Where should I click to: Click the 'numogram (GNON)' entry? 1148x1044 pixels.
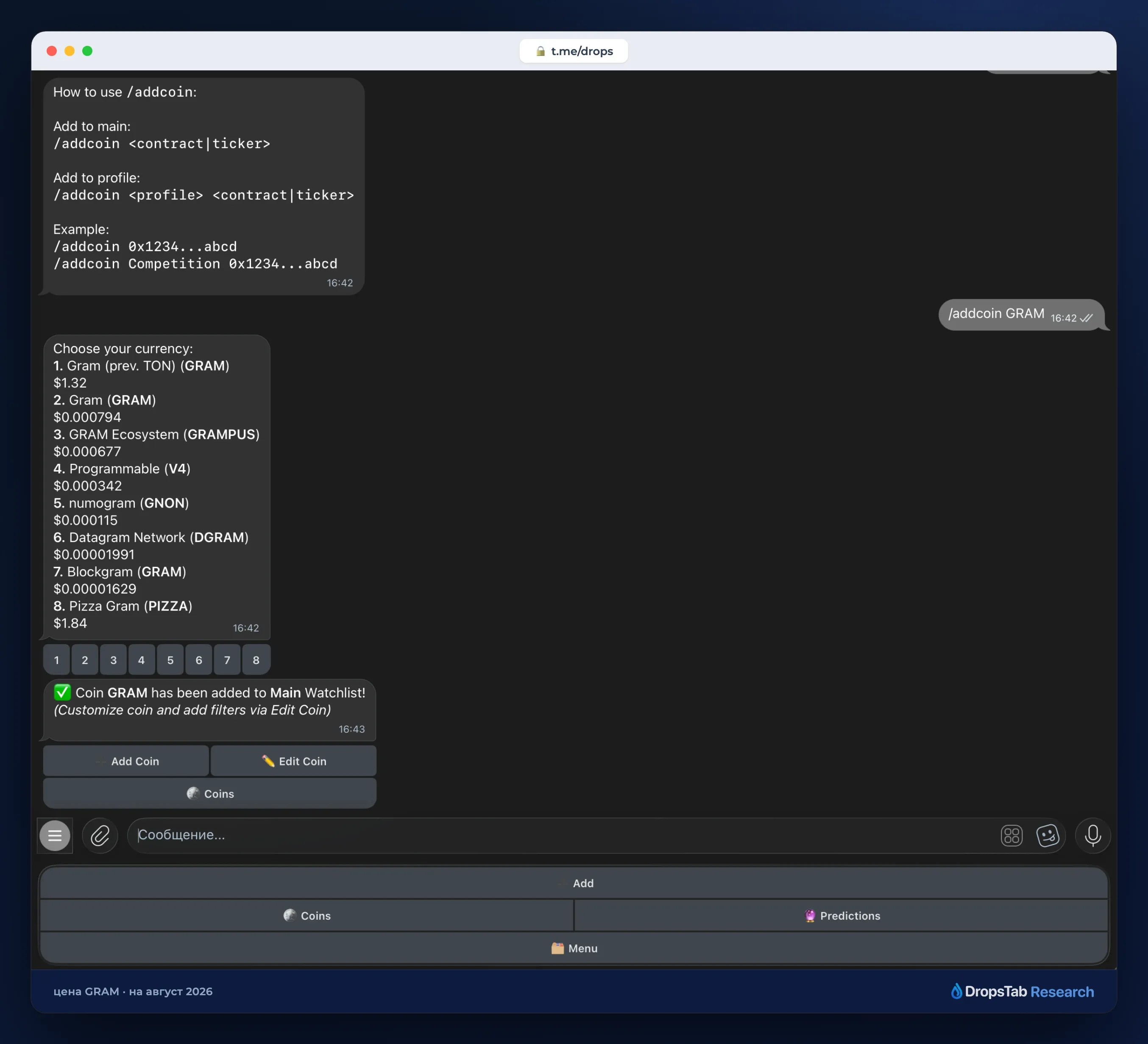pos(121,503)
